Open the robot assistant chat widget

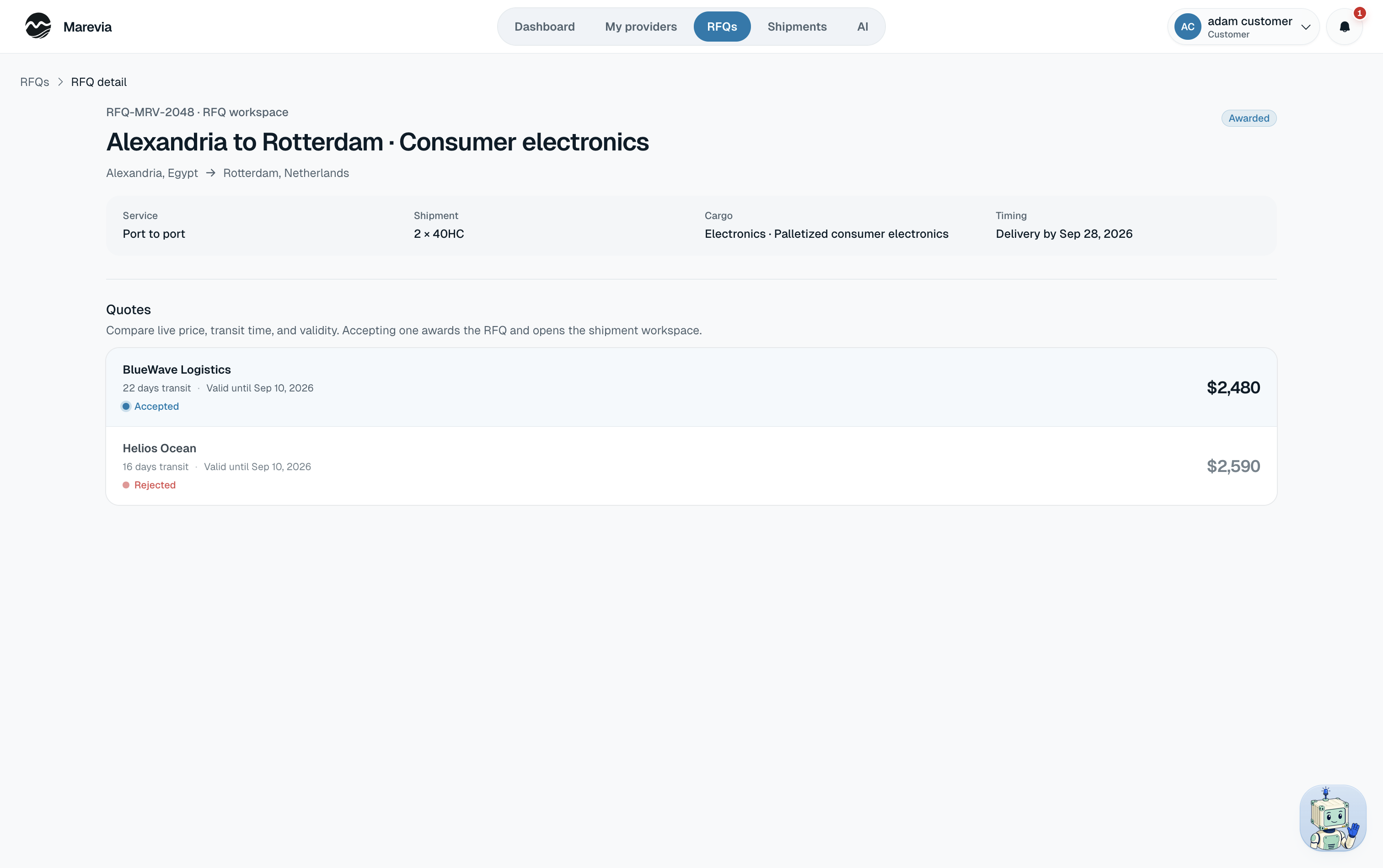(1333, 818)
